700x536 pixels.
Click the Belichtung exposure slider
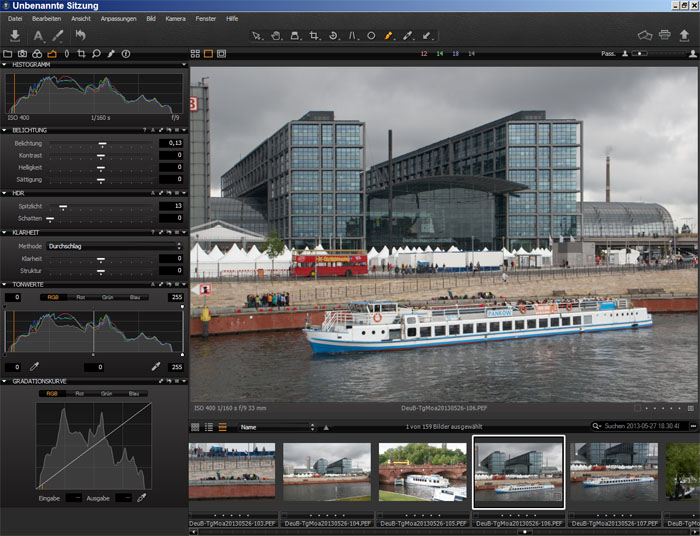pyautogui.click(x=101, y=144)
